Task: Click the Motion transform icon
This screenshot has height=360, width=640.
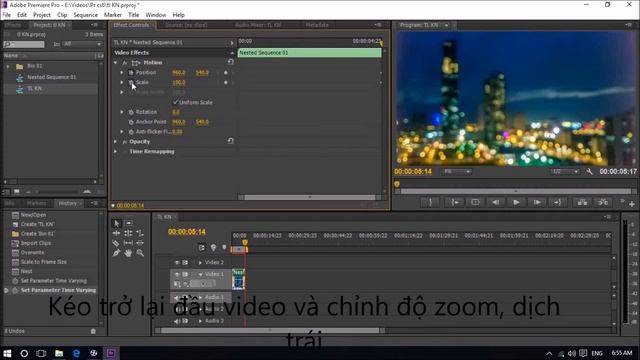Action: coord(136,62)
